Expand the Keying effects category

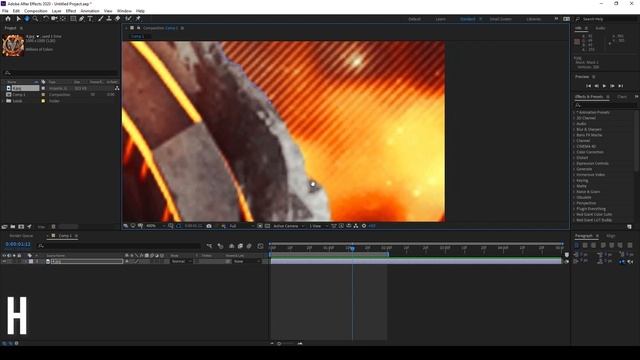(573, 180)
